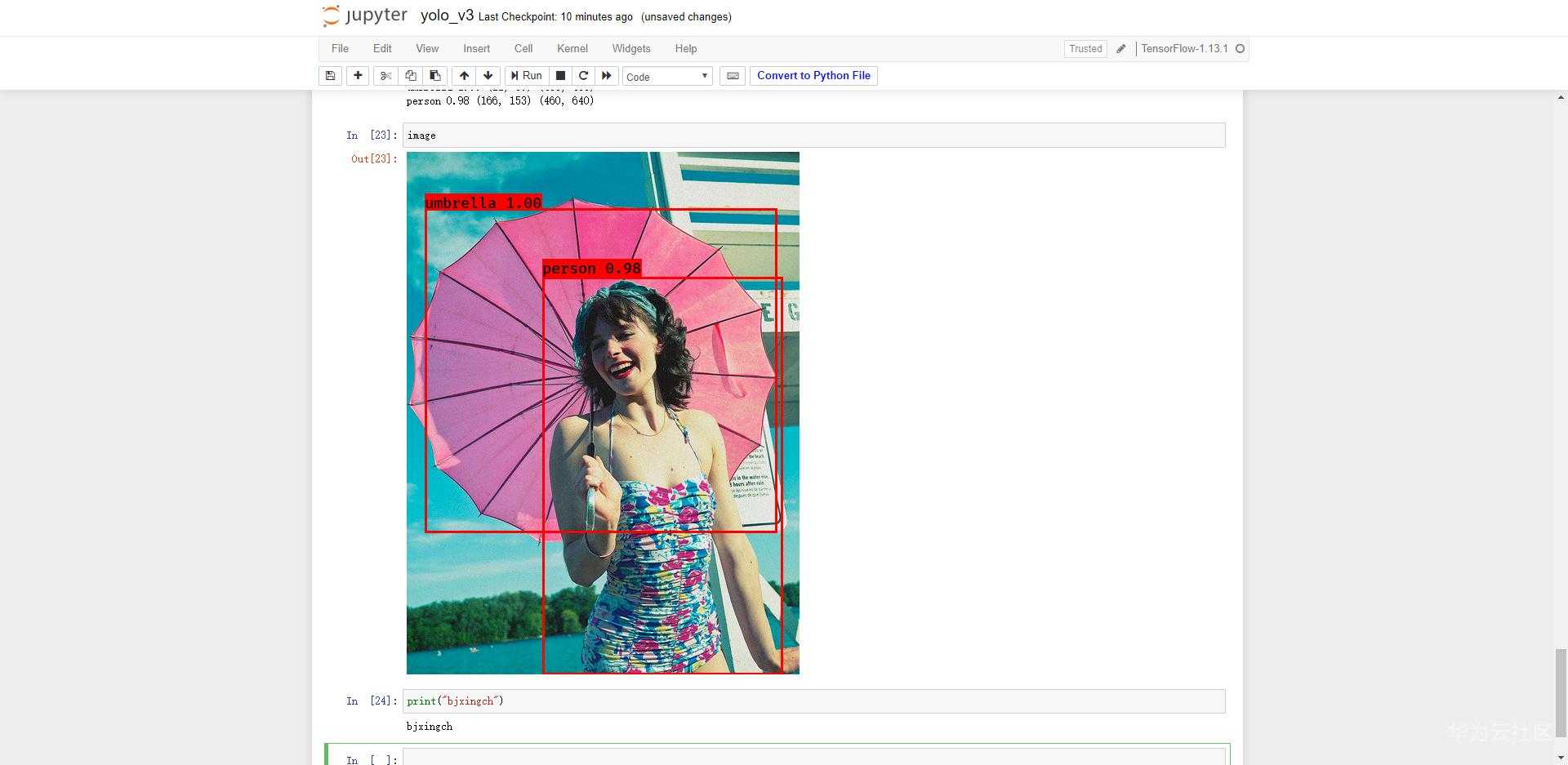Screen dimensions: 1568x765
Task: Copy selected cells icon
Action: [410, 76]
